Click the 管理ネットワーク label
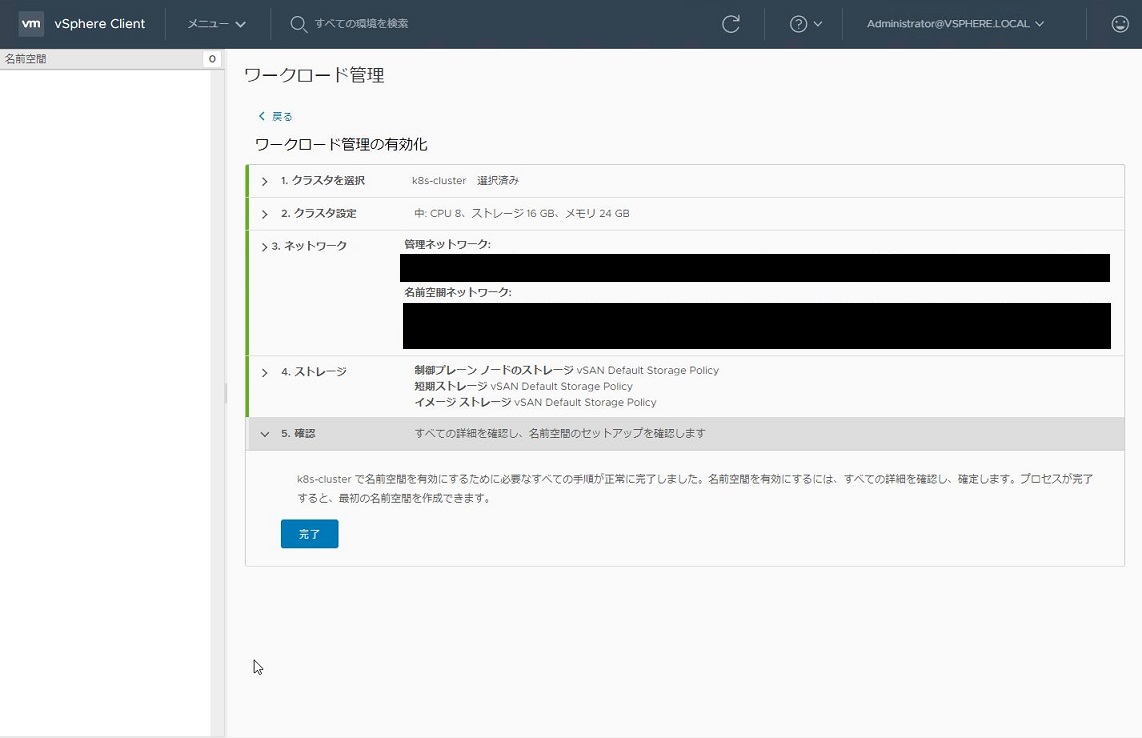Image resolution: width=1142 pixels, height=738 pixels. 447,244
